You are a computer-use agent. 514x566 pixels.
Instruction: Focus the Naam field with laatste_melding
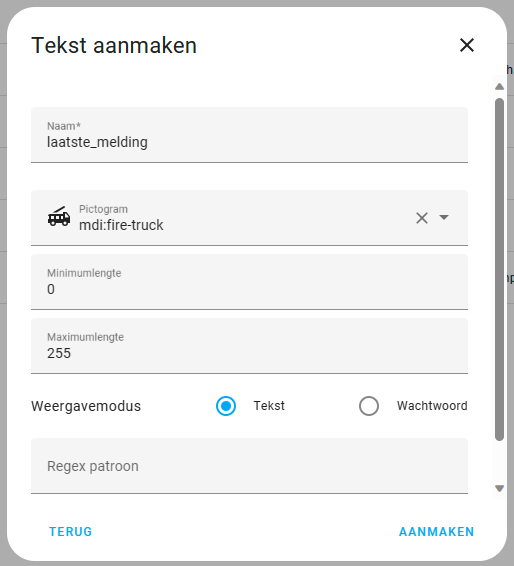click(249, 135)
